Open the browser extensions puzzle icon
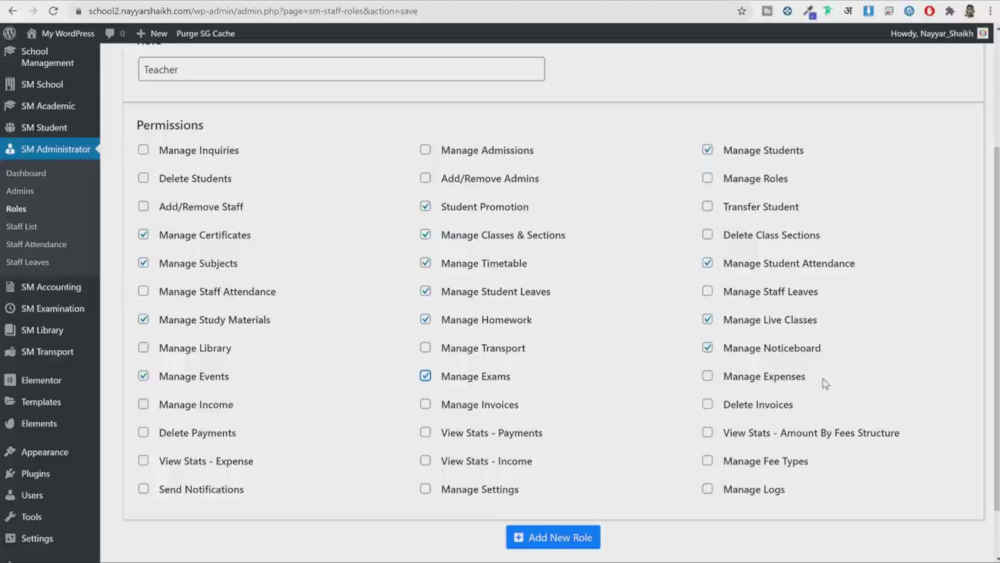 tap(949, 11)
